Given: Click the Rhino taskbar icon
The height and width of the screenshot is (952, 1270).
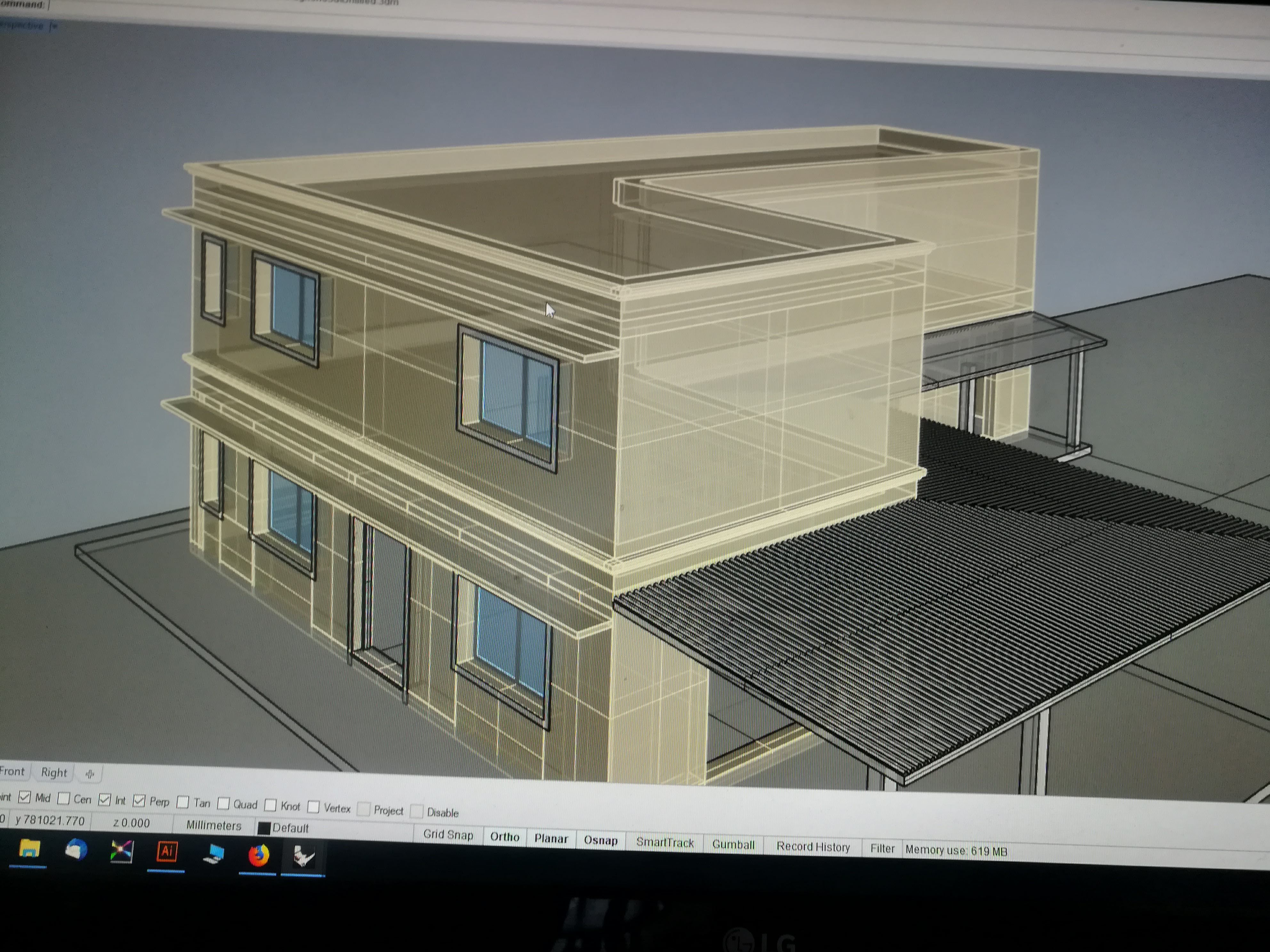Looking at the screenshot, I should pos(303,857).
